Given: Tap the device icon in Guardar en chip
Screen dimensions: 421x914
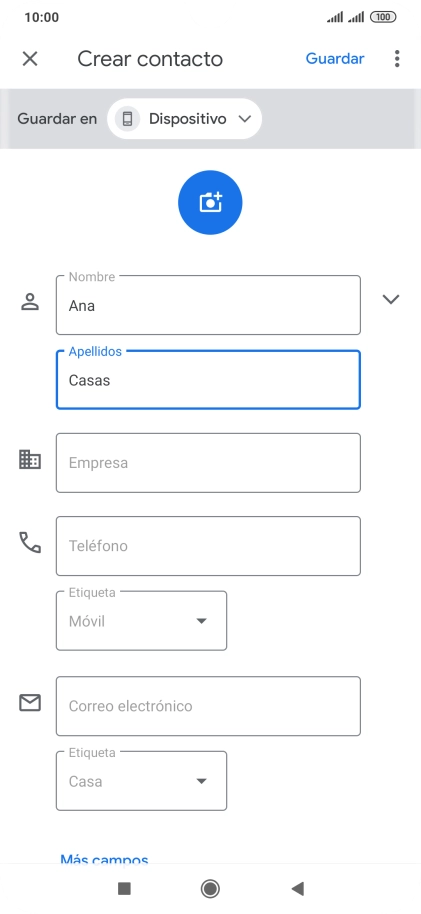Looking at the screenshot, I should (127, 119).
